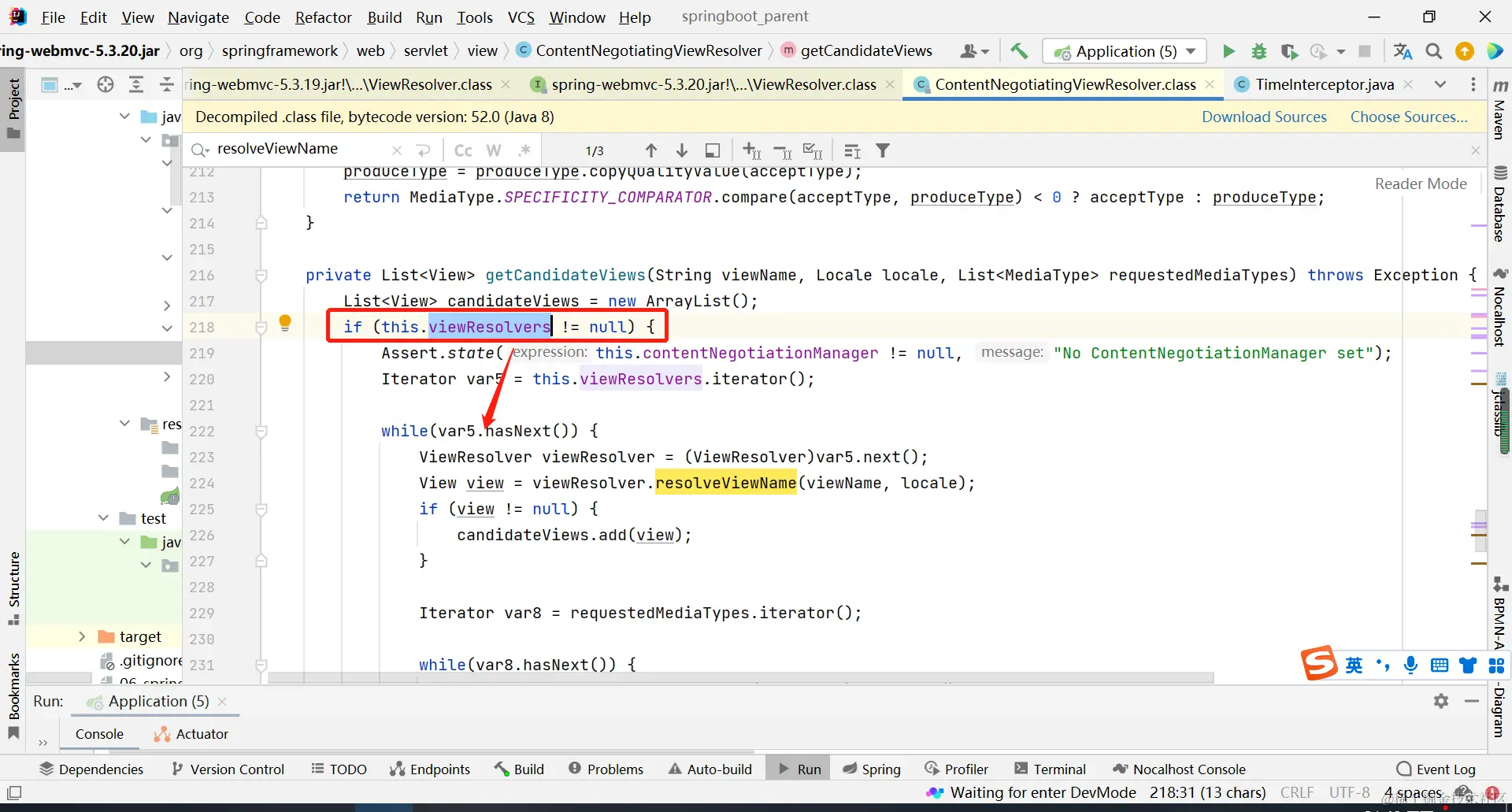Open the Version Control tool window
The width and height of the screenshot is (1512, 812).
pos(228,769)
